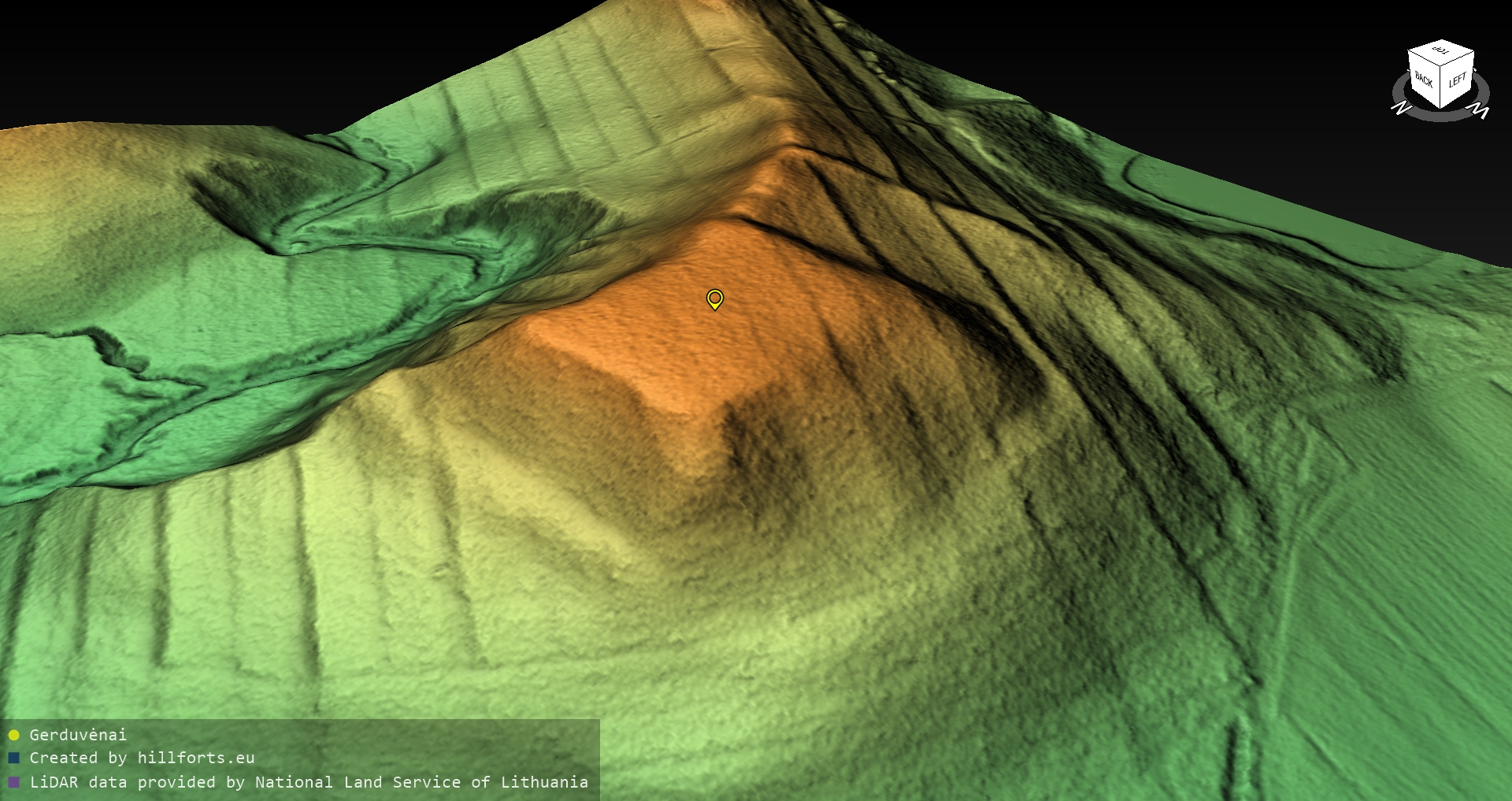The width and height of the screenshot is (1512, 801).
Task: Click the cube edge between TOP and BACK faces
Action: click(x=1424, y=57)
